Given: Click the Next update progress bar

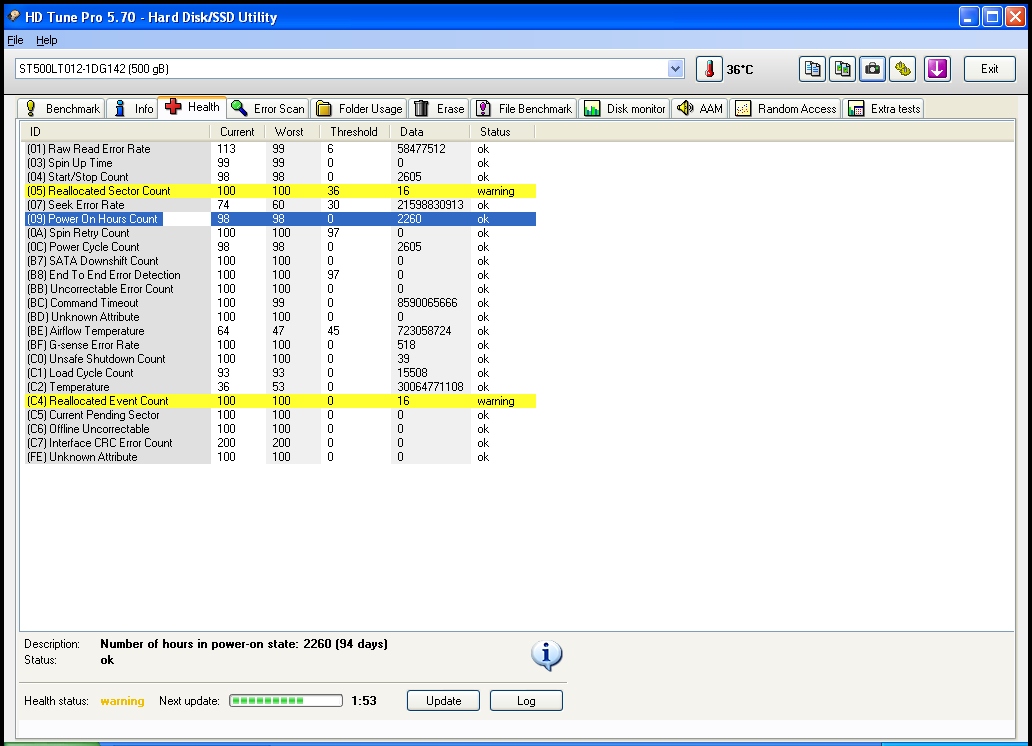Looking at the screenshot, I should click(286, 701).
